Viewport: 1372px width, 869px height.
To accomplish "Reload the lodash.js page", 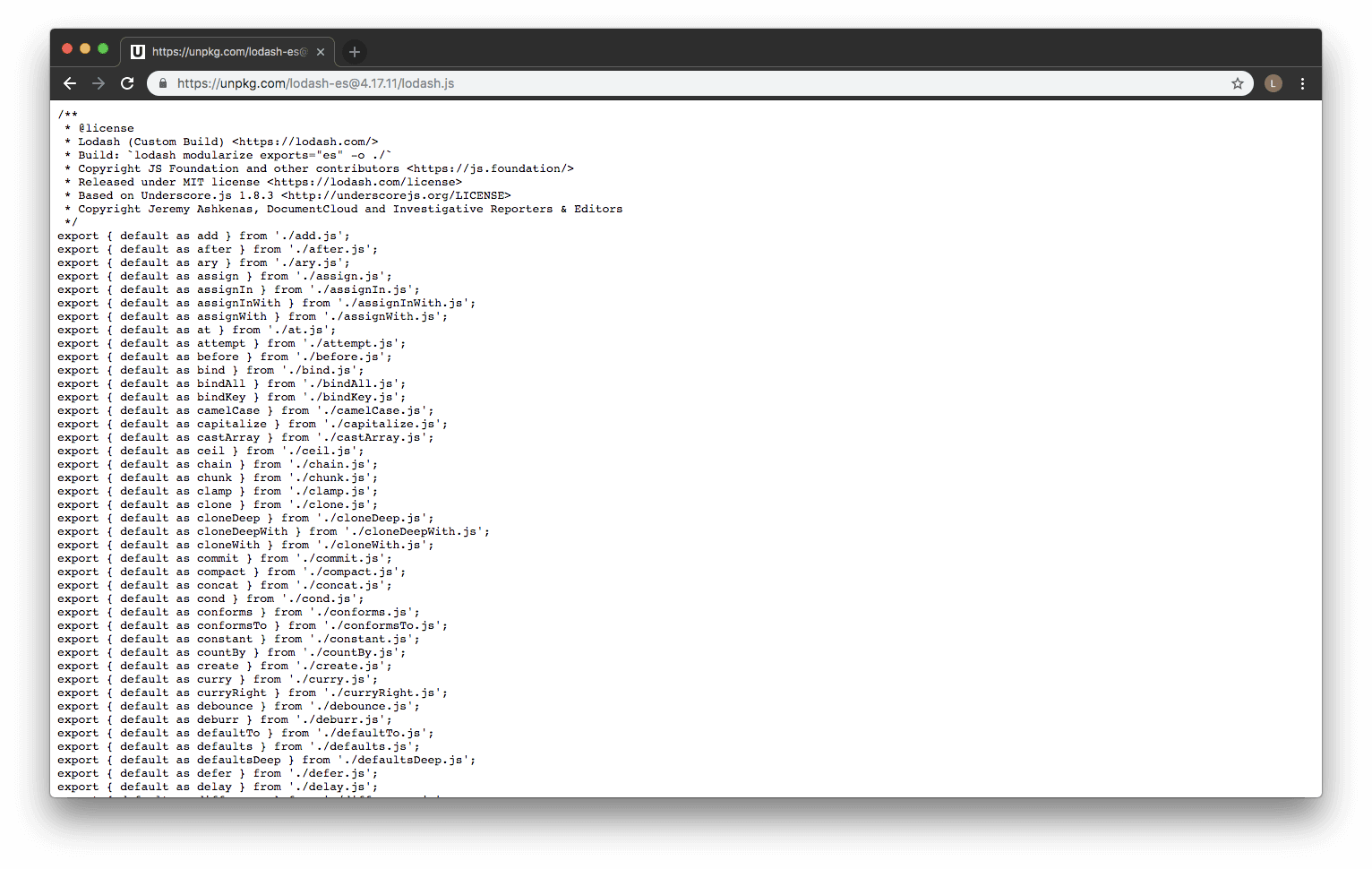I will [127, 83].
